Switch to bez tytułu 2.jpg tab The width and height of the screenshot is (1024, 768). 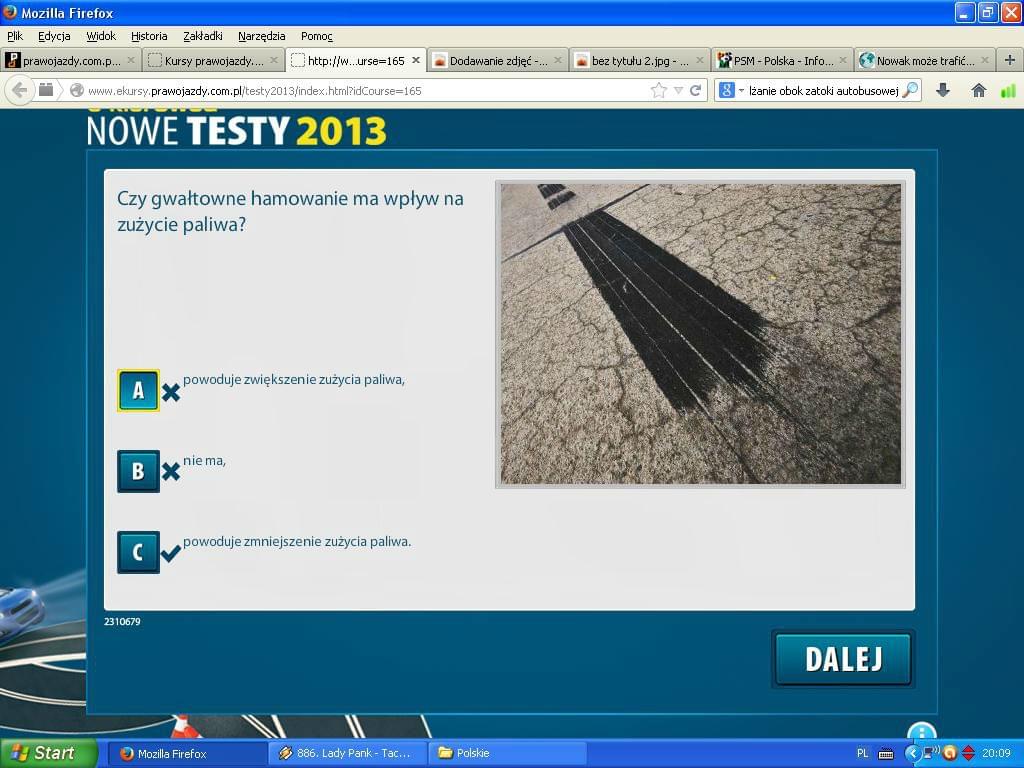pyautogui.click(x=639, y=61)
